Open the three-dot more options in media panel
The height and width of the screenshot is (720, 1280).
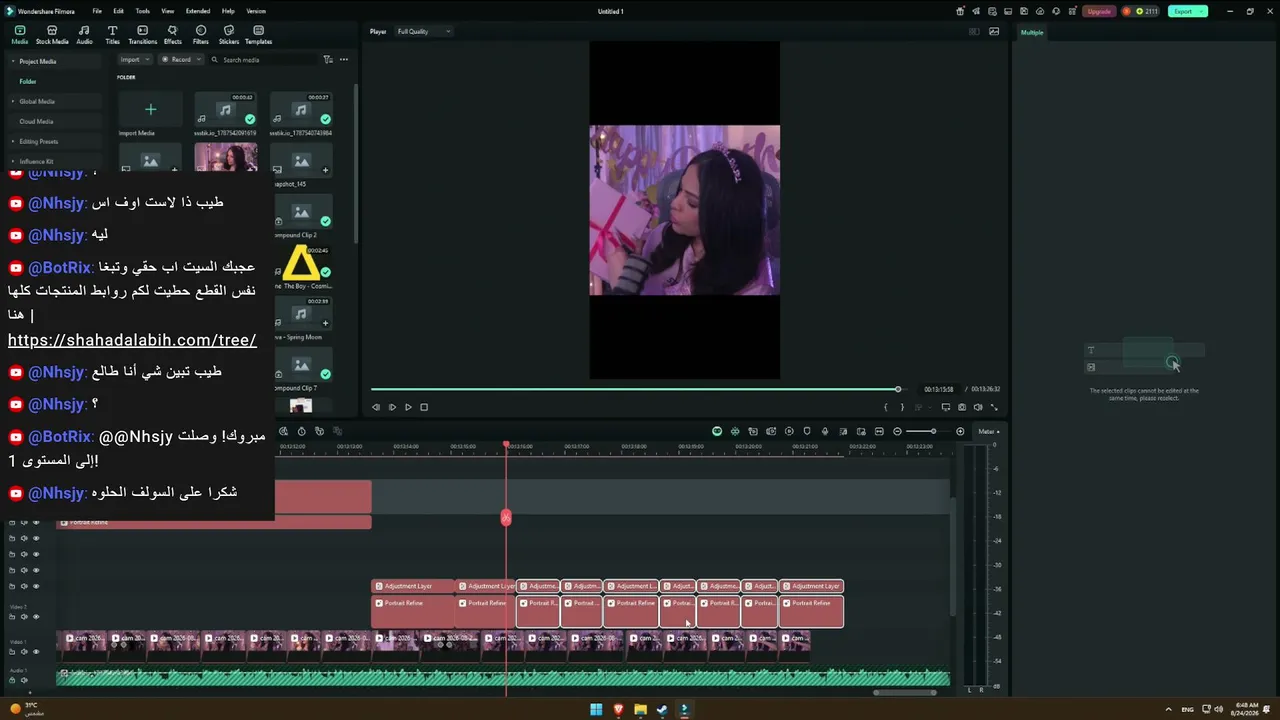(x=344, y=60)
